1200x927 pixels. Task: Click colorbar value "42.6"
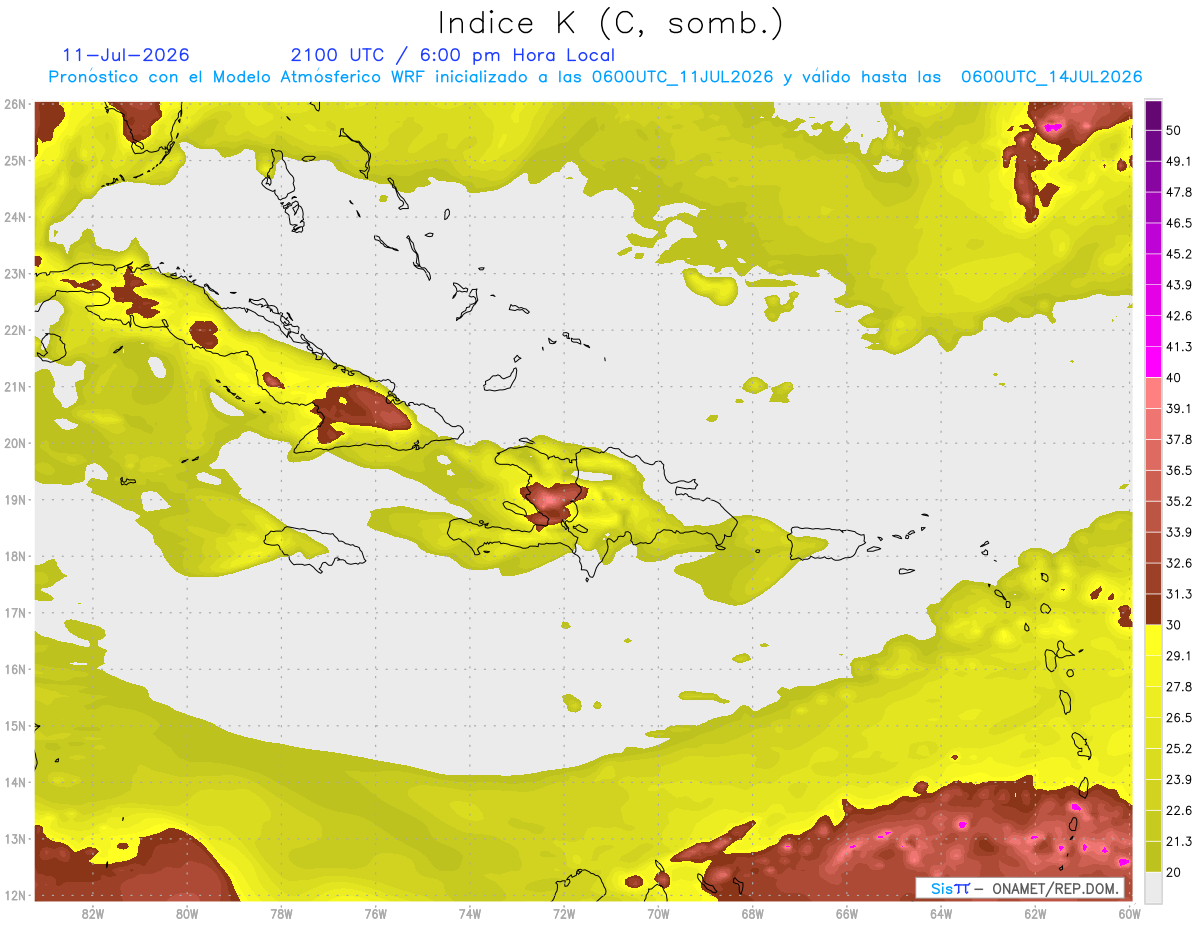(1178, 316)
